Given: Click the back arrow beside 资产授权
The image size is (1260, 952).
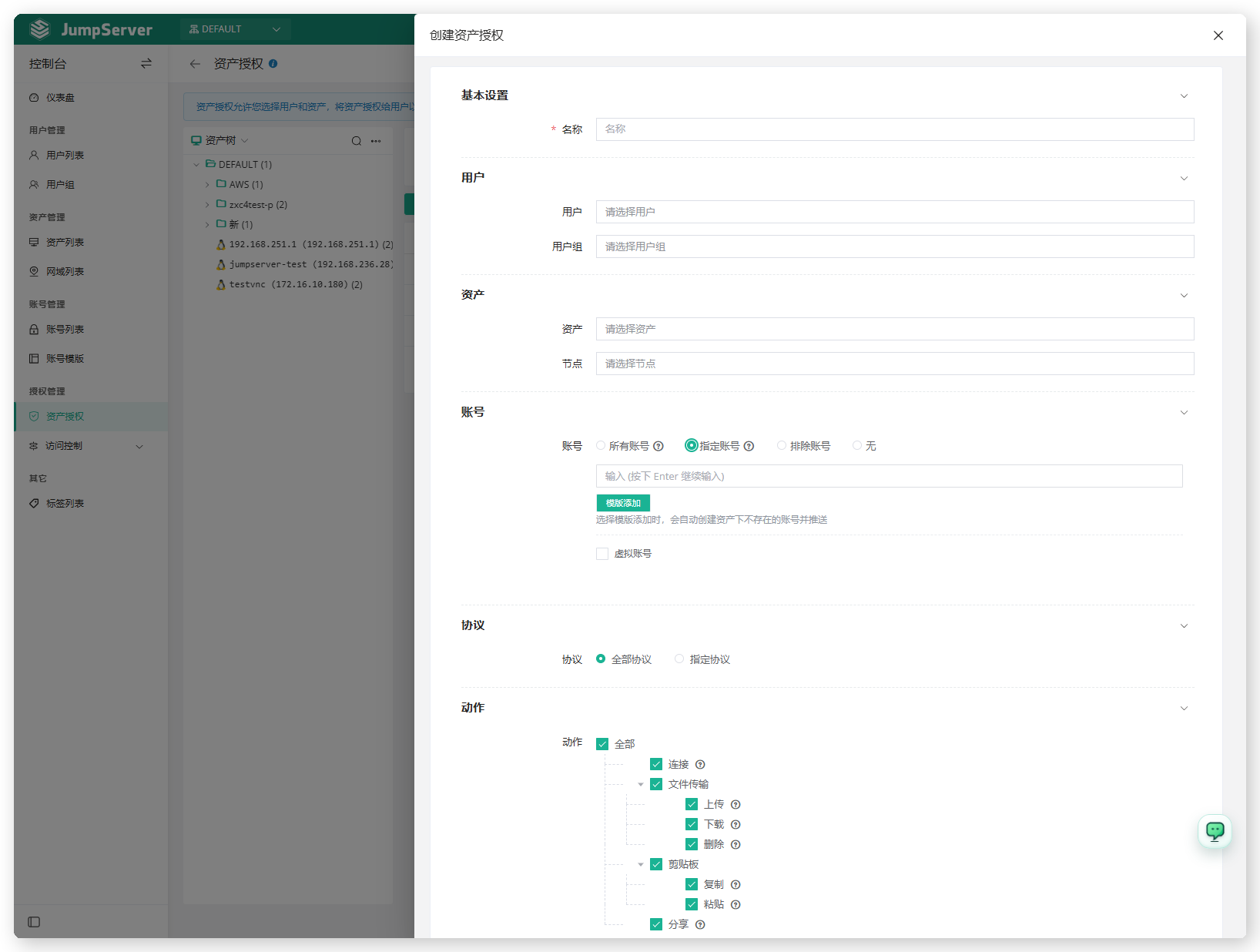Looking at the screenshot, I should coord(195,64).
